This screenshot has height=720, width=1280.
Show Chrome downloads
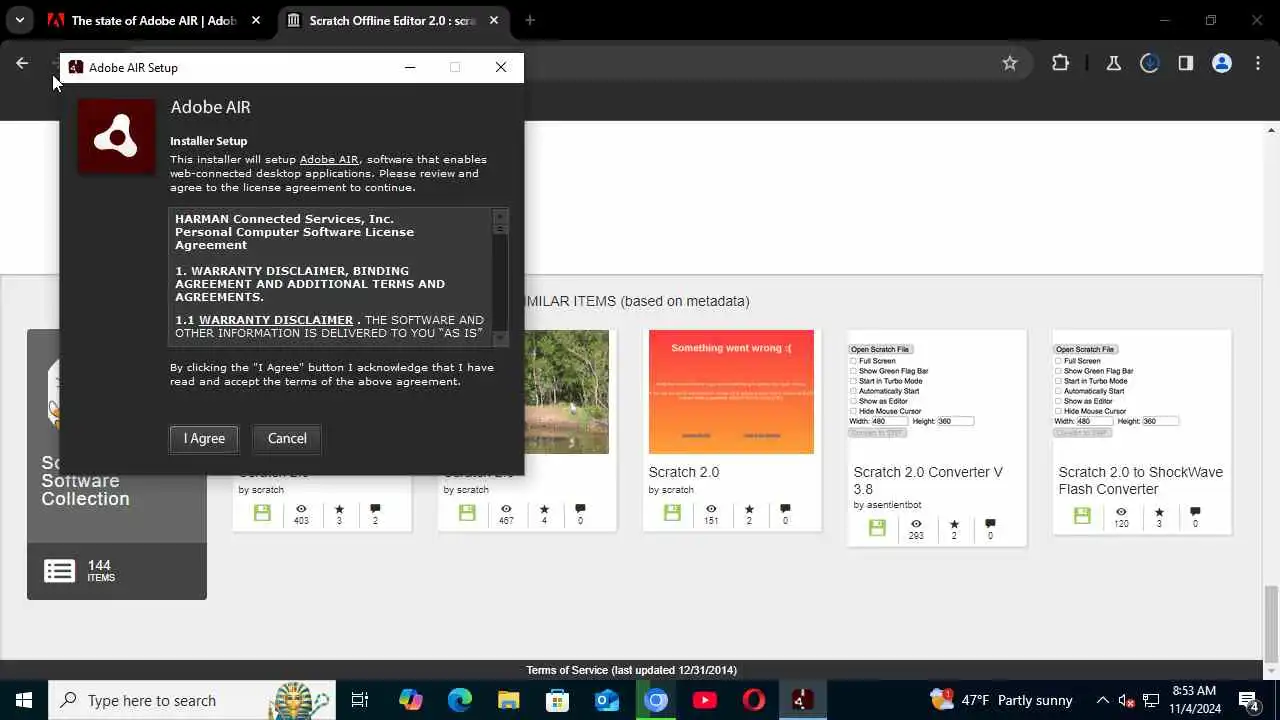click(x=1149, y=63)
